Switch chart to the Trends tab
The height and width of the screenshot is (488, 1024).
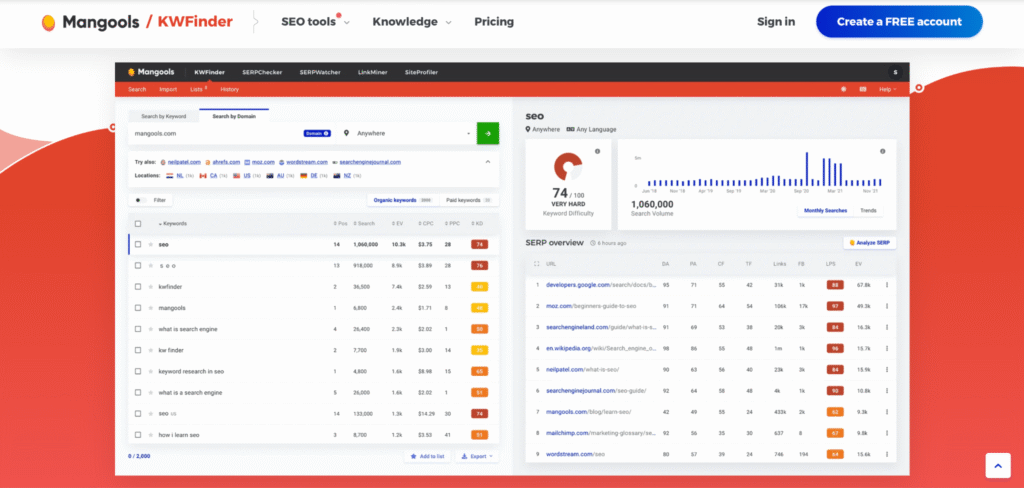[869, 210]
